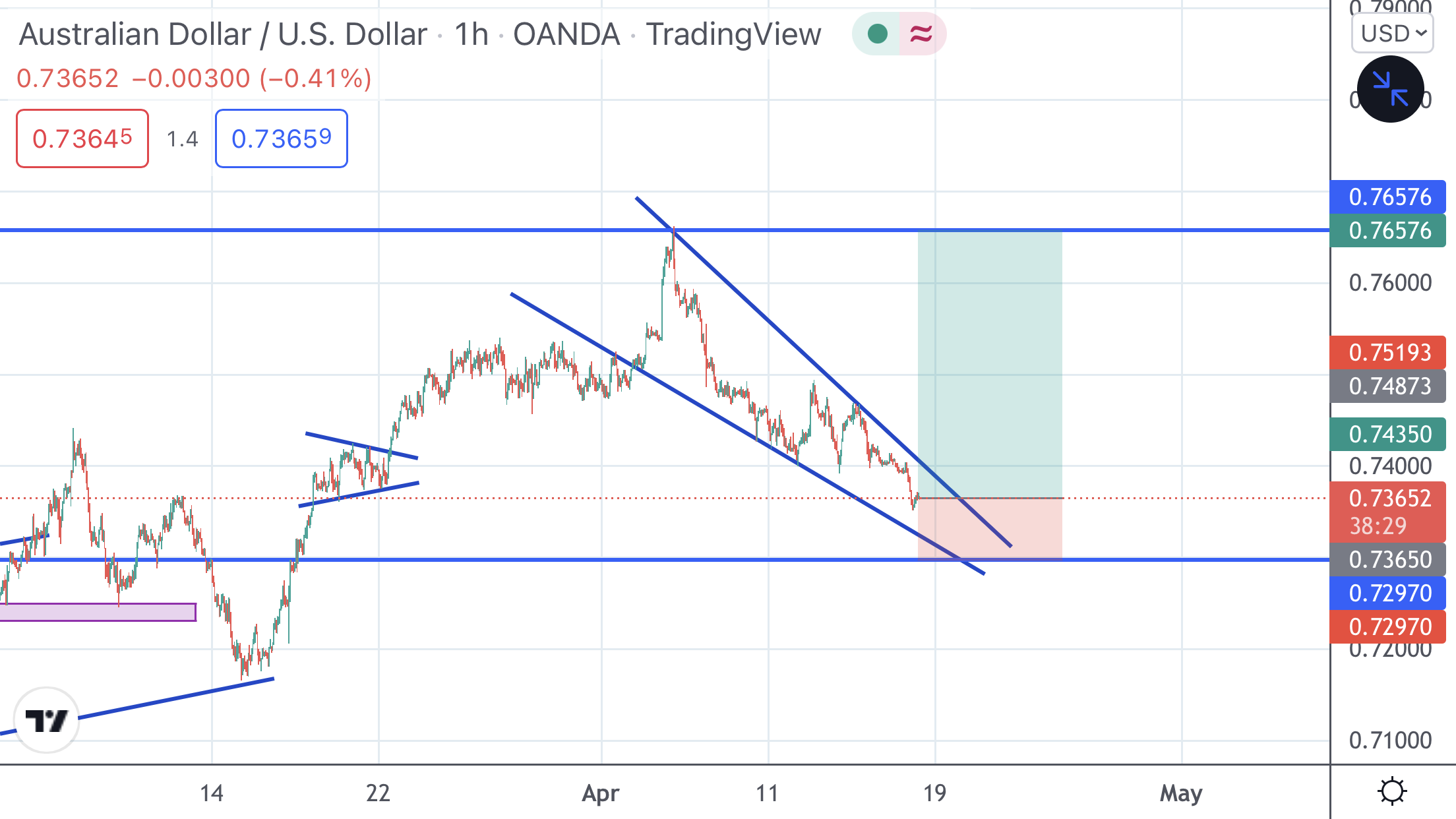Click the May date on time axis
The height and width of the screenshot is (819, 1456).
point(1181,793)
